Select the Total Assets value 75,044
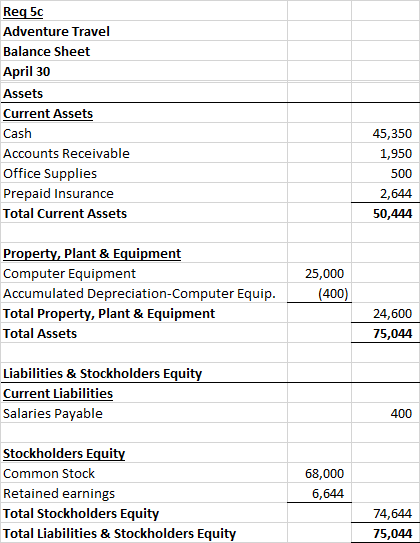The width and height of the screenshot is (420, 543). (x=393, y=333)
